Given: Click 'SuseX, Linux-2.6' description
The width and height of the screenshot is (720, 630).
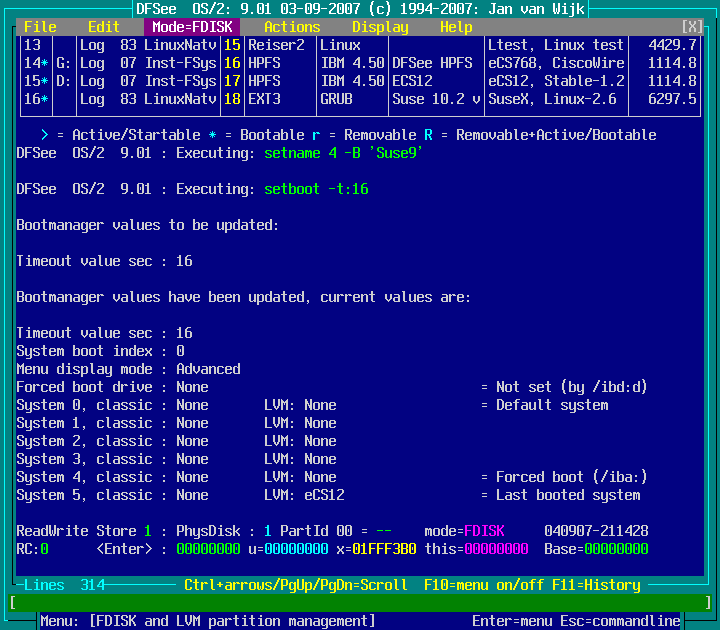Looking at the screenshot, I should (x=552, y=99).
